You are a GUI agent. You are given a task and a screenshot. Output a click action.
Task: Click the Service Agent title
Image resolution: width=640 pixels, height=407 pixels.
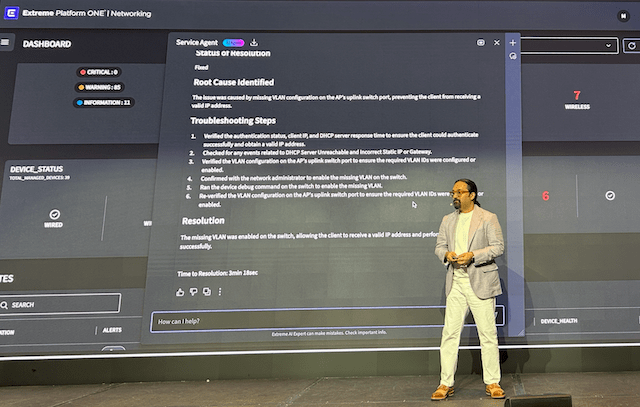click(197, 42)
